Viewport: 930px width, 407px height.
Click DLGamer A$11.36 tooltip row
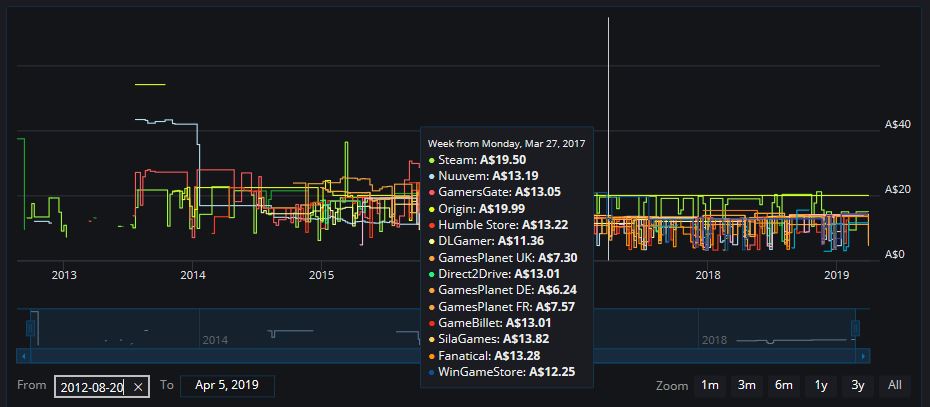[486, 241]
